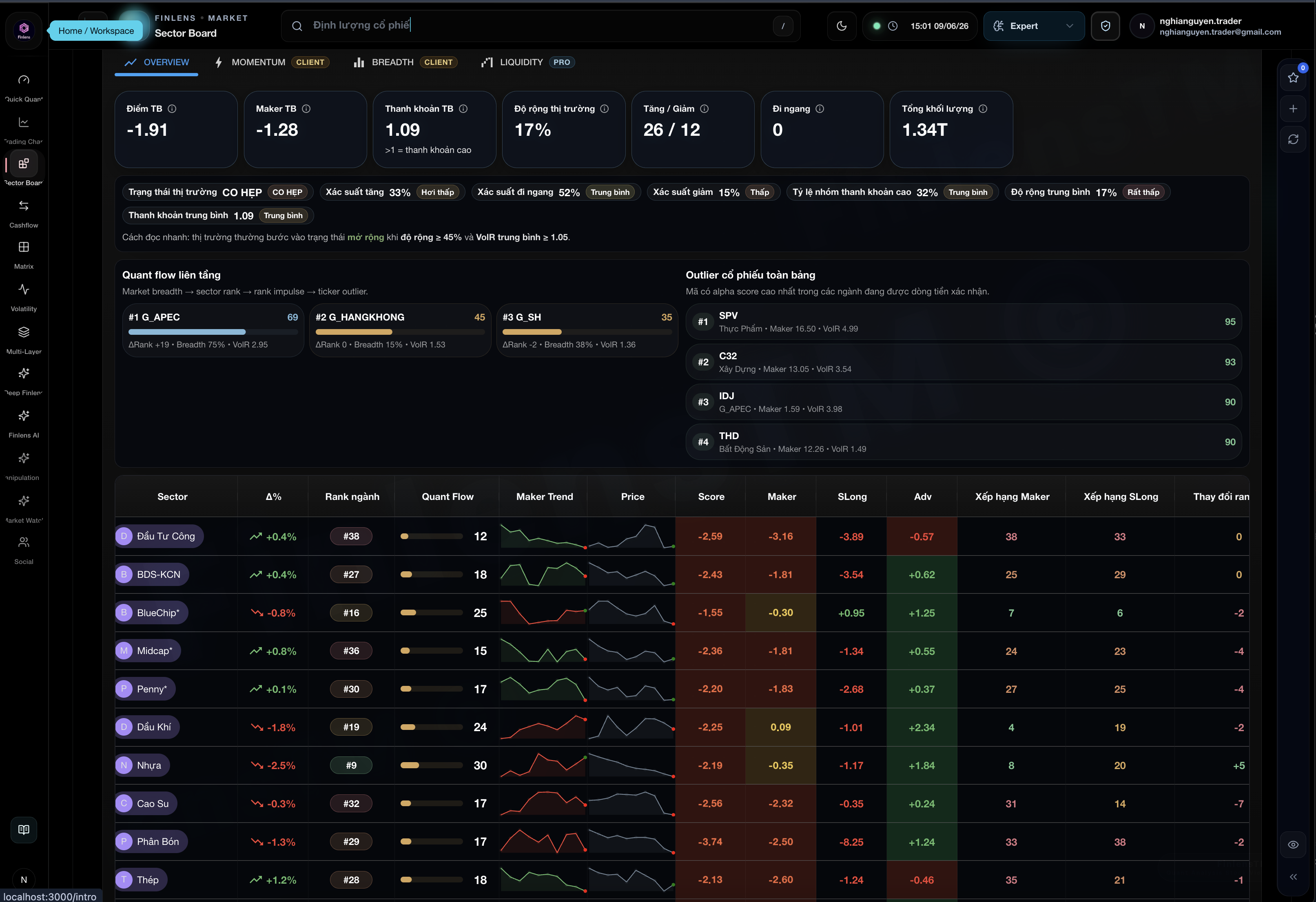This screenshot has width=1316, height=902.
Task: Click the Finlens logo
Action: [24, 30]
